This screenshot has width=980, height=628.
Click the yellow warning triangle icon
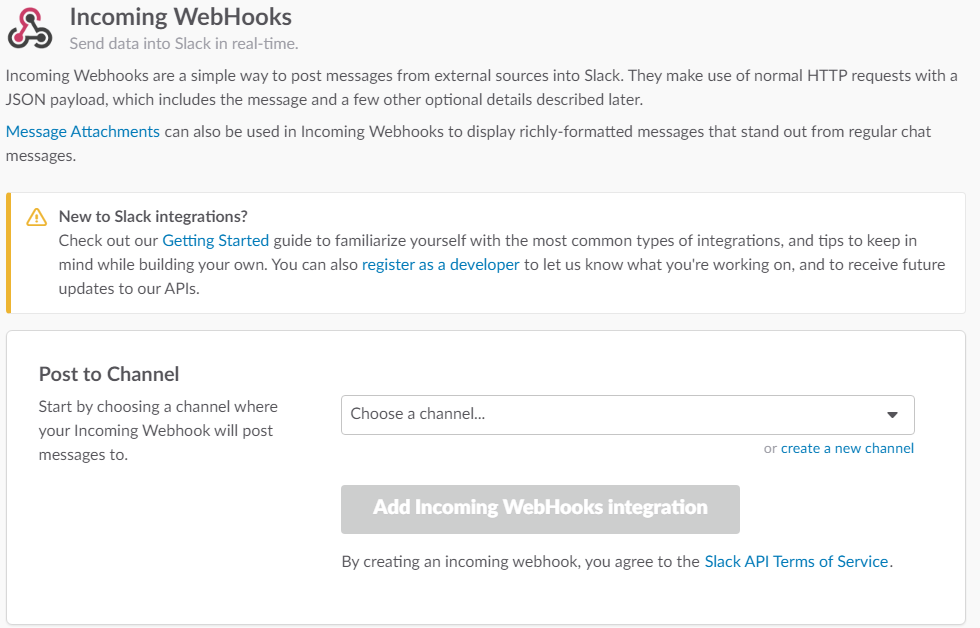pos(37,217)
